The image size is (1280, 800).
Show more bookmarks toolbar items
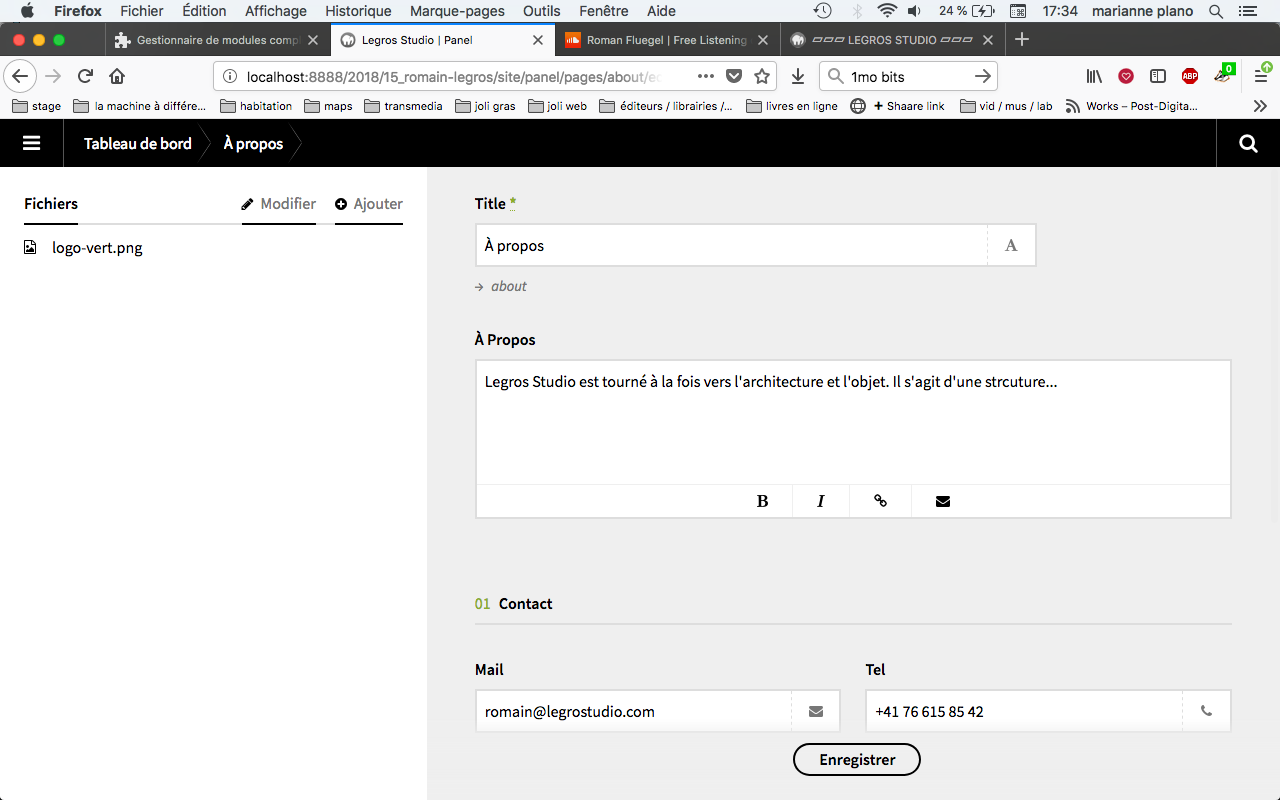coord(1260,106)
